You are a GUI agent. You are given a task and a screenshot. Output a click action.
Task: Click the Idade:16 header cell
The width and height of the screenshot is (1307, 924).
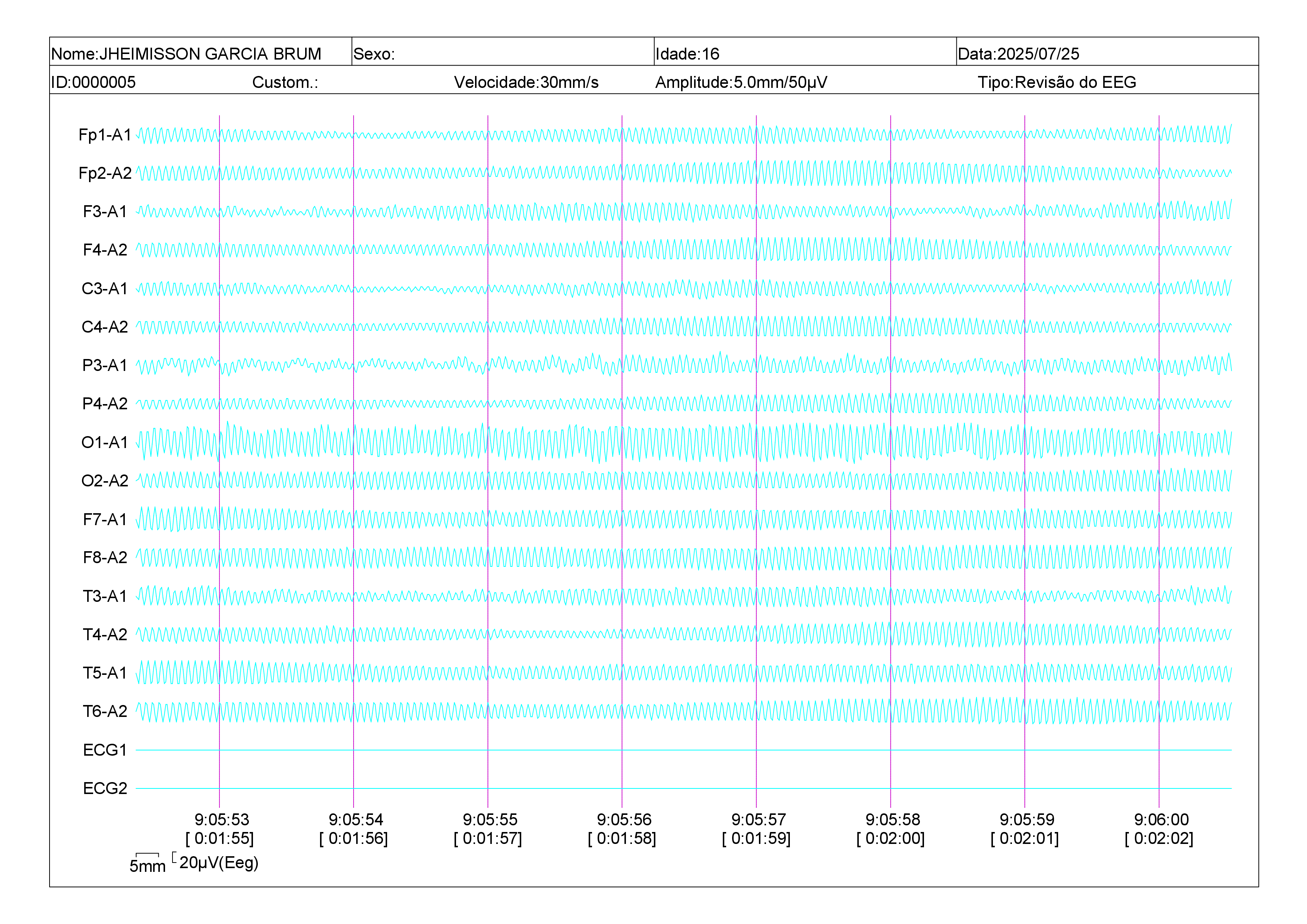click(805, 52)
